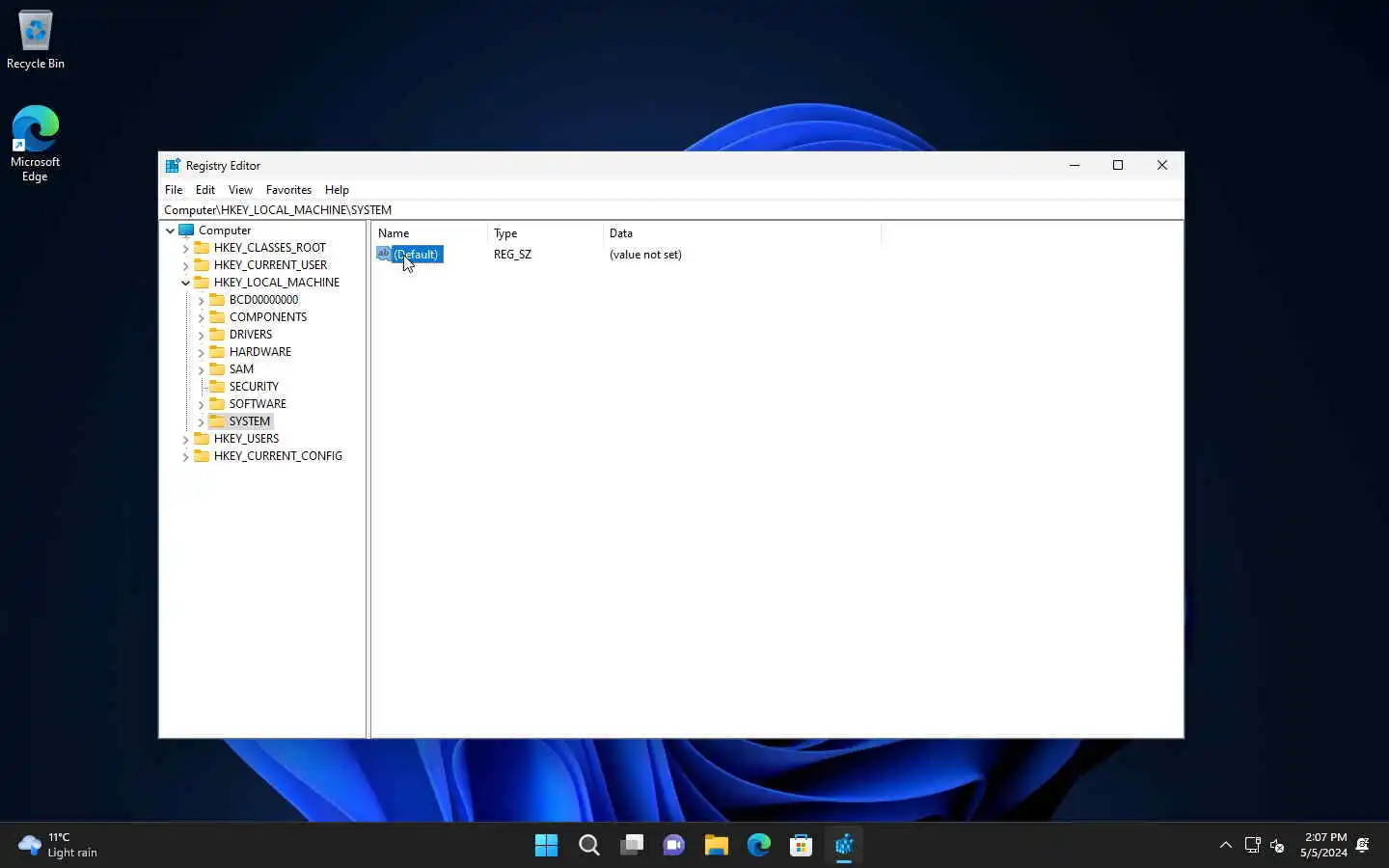Click the network status tray icon
The image size is (1389, 868).
point(1252,846)
